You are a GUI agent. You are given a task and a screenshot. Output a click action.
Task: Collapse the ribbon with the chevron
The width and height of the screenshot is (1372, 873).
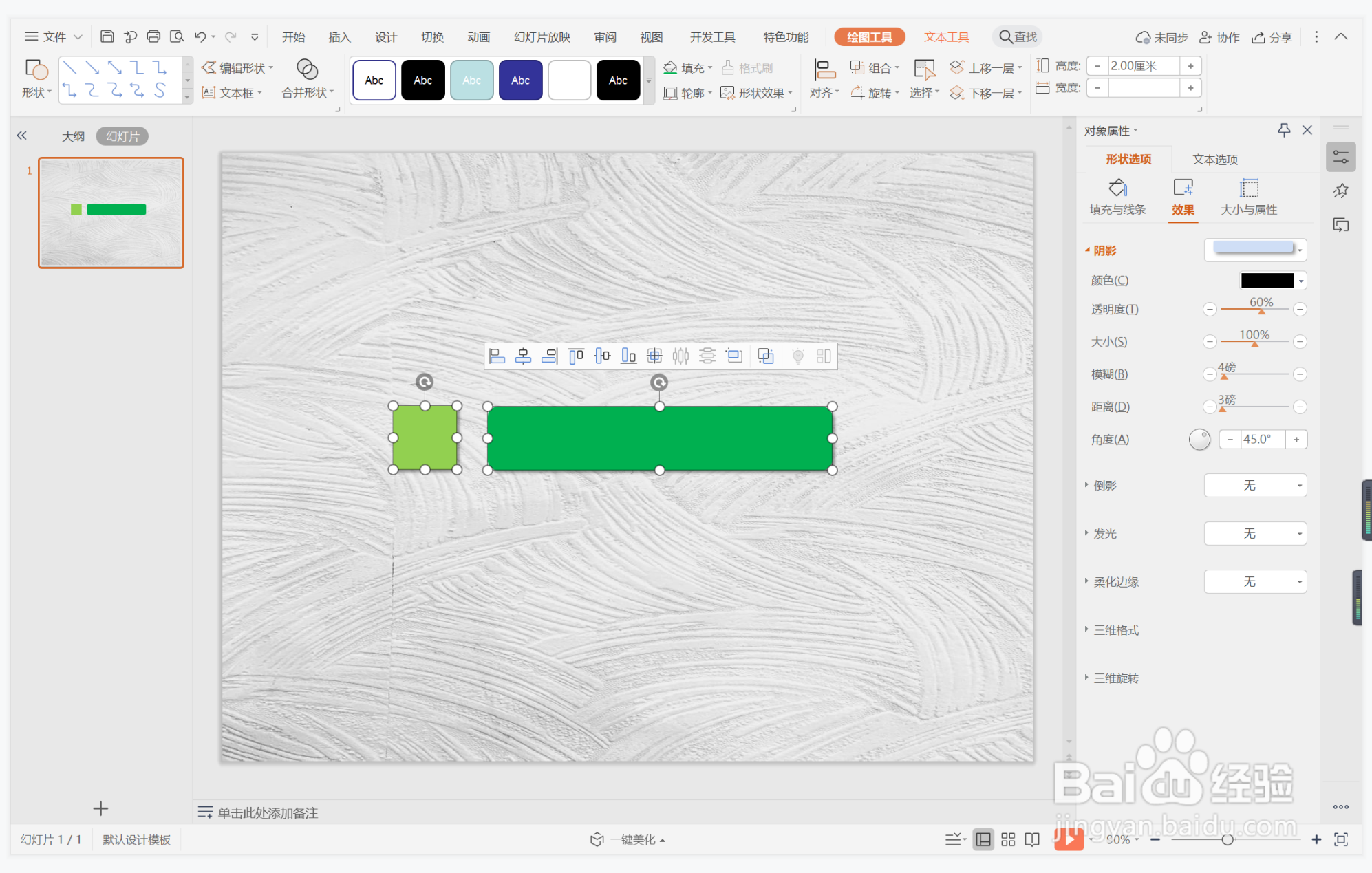tap(1341, 36)
